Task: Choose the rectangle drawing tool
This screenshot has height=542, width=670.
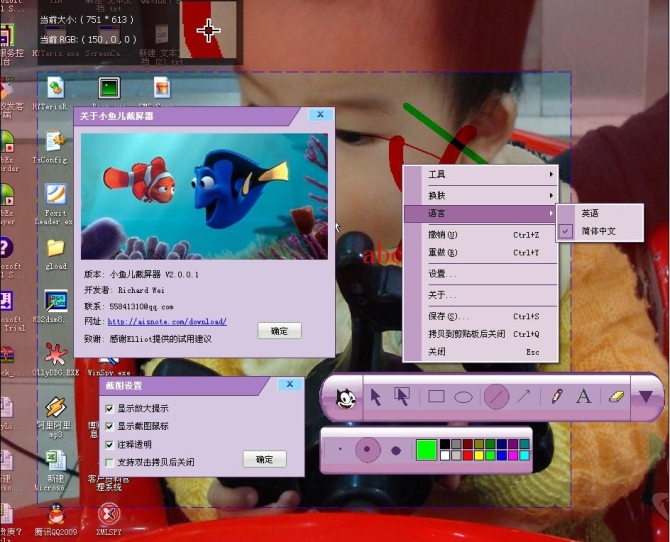Action: point(436,397)
